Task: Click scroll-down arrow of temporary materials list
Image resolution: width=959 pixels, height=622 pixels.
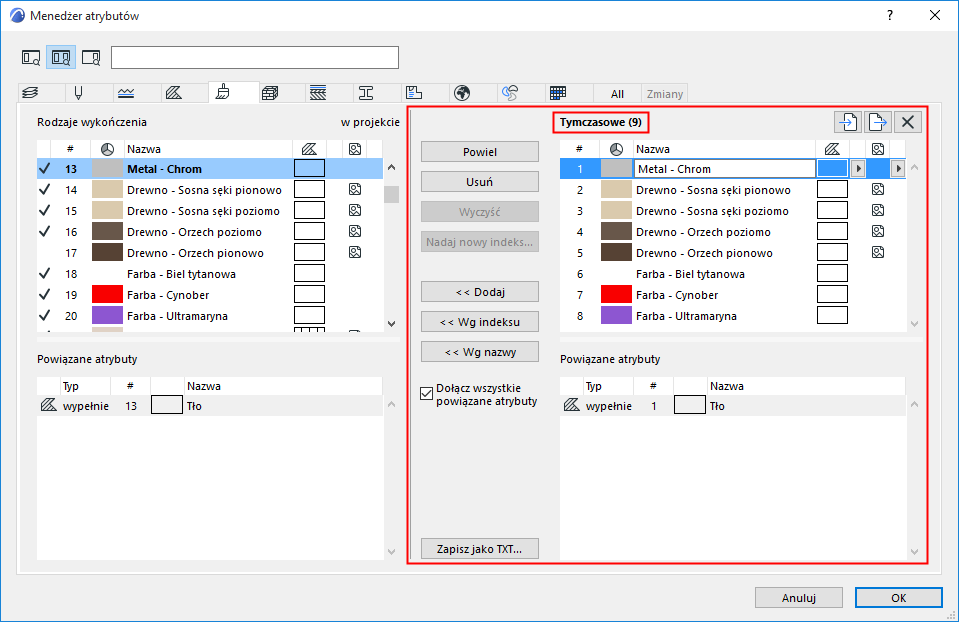Action: tap(914, 324)
